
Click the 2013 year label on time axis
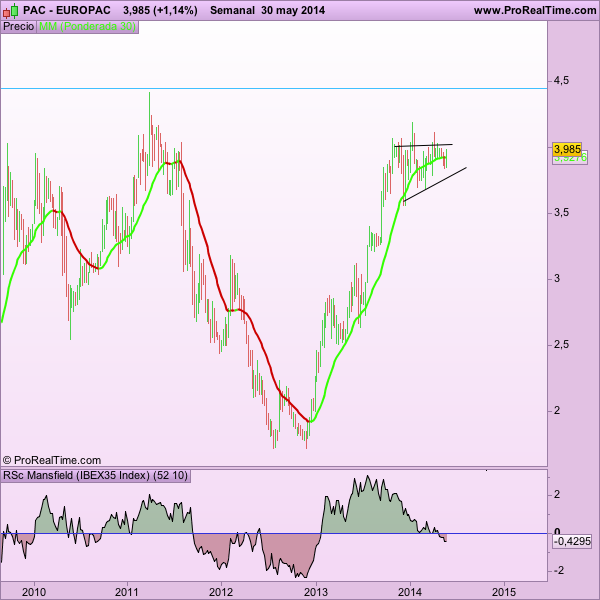(316, 592)
